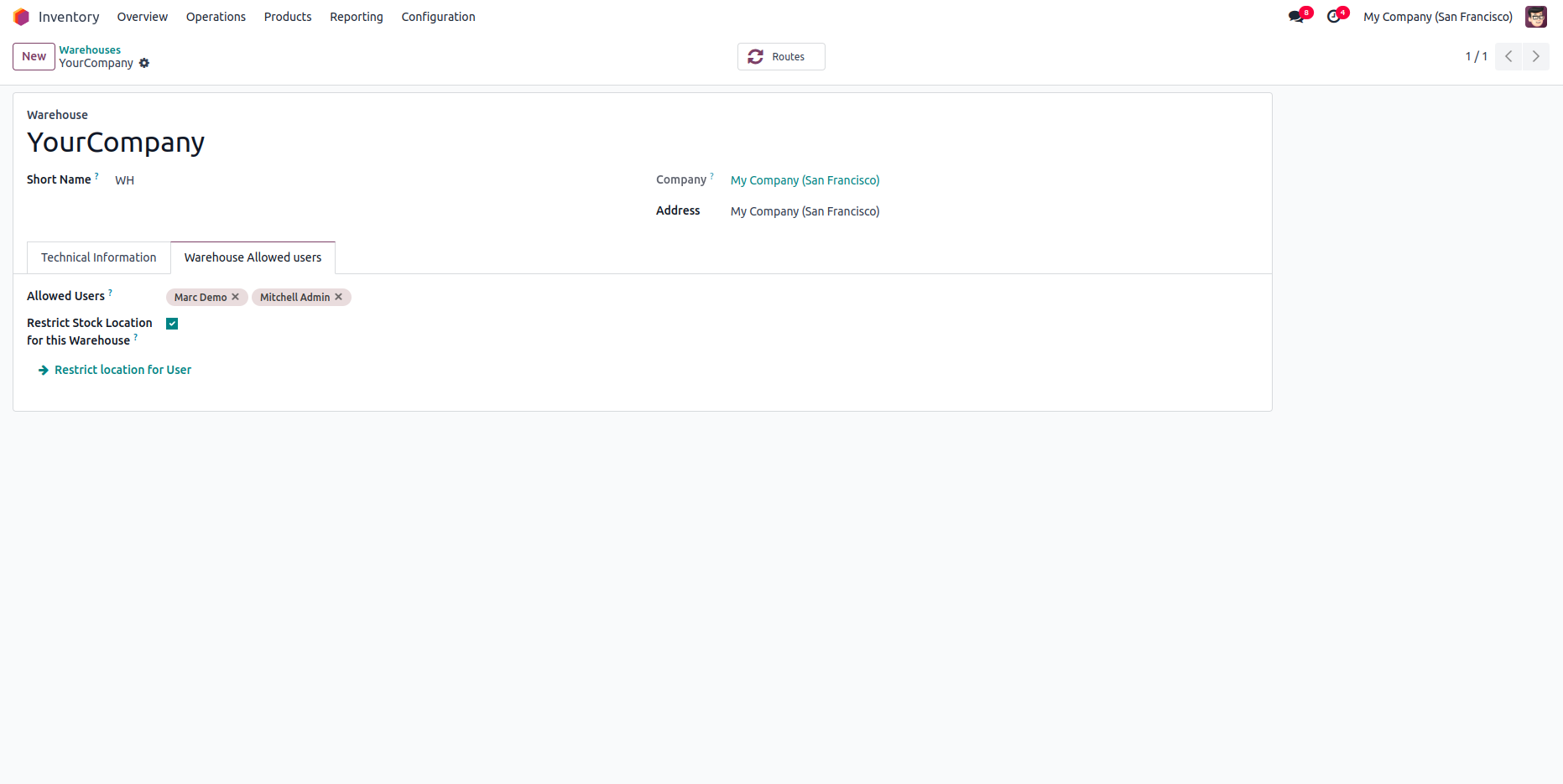Open the gear settings icon beside YourCompany
Viewport: 1563px width, 784px height.
coord(144,63)
